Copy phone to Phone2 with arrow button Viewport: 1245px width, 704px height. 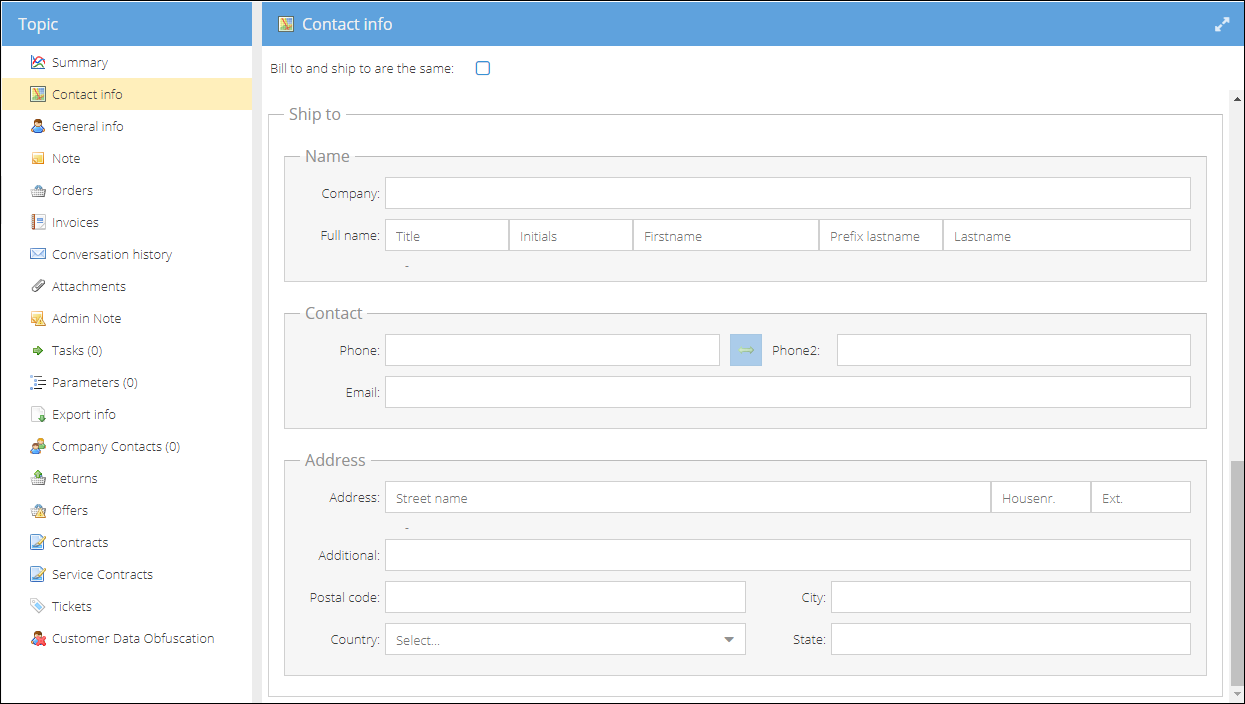pos(746,350)
